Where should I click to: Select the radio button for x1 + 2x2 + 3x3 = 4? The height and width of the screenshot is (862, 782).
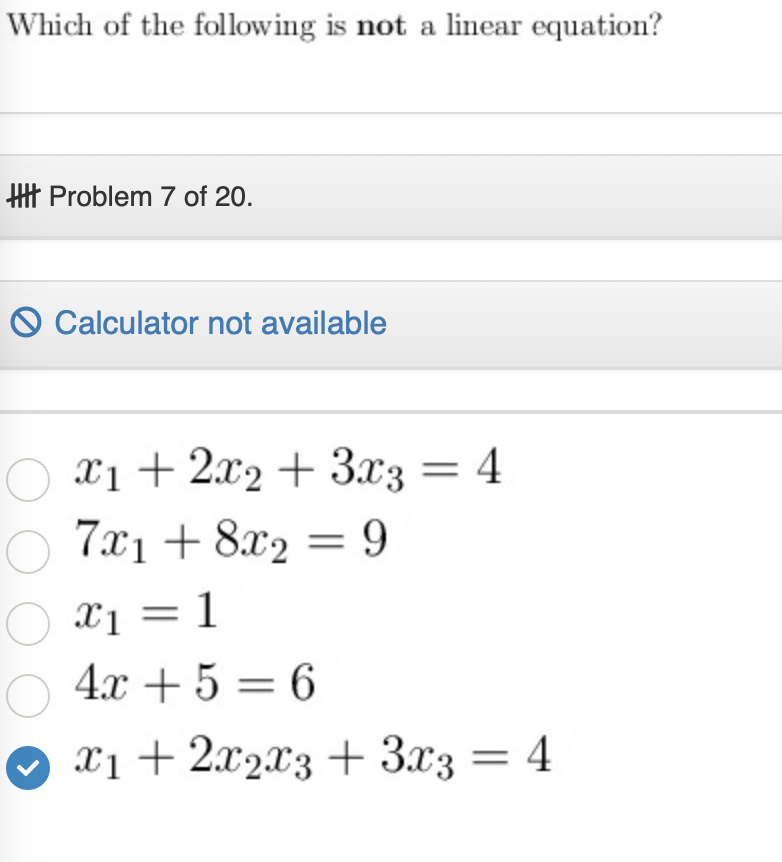[x=28, y=480]
